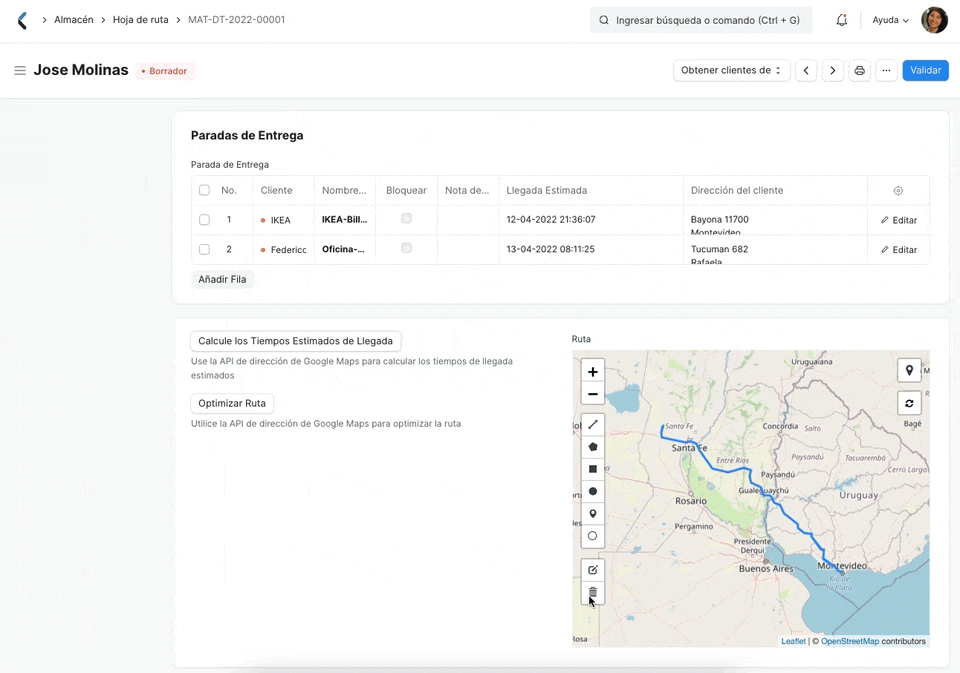The image size is (960, 673).
Task: Open the three-dots more options menu
Action: coord(886,70)
